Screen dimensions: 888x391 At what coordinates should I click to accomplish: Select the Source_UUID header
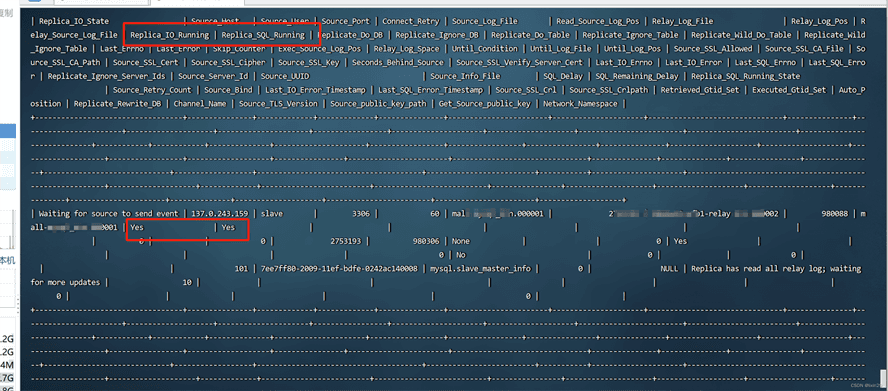click(285, 76)
